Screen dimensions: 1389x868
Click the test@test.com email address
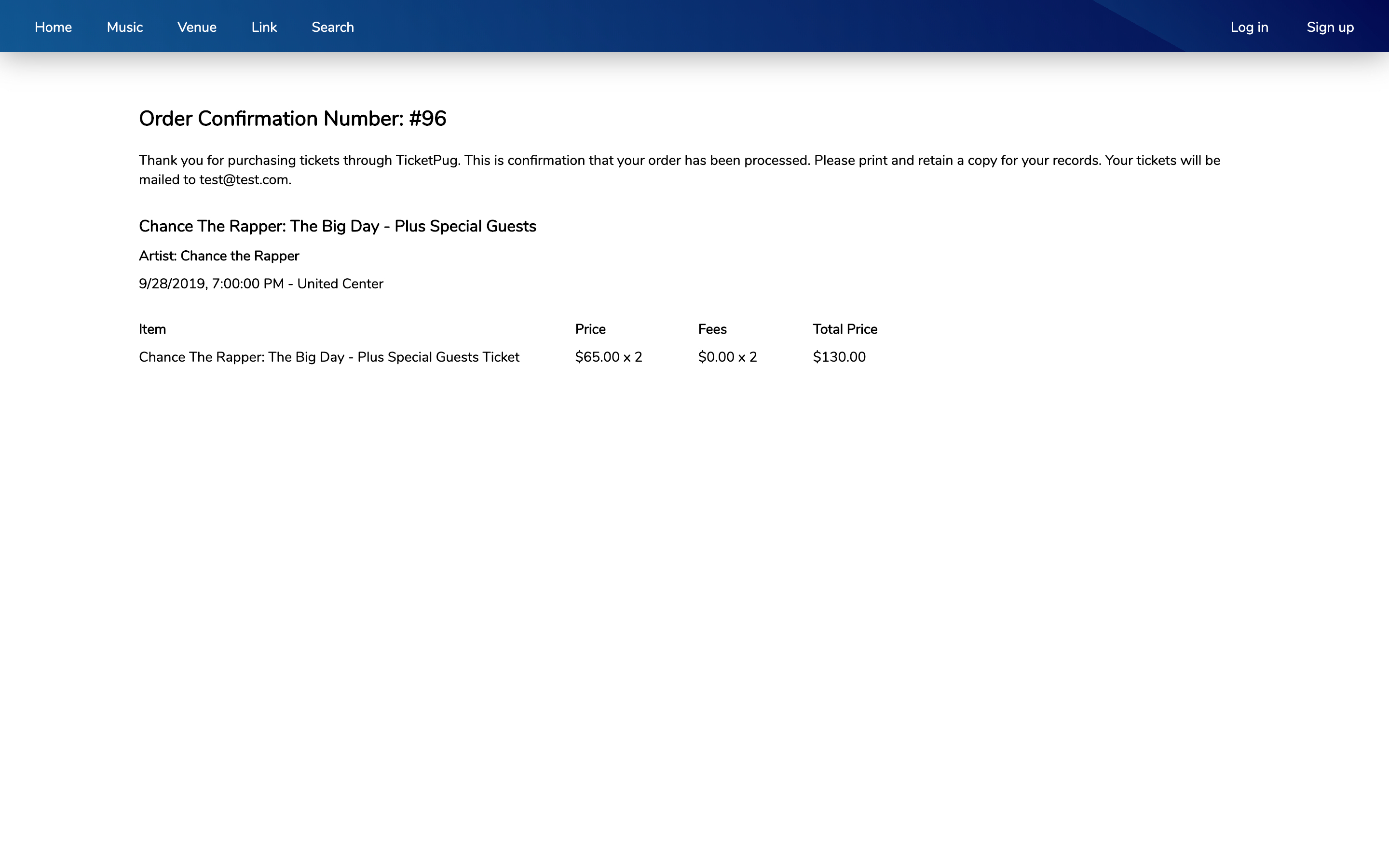[x=244, y=180]
